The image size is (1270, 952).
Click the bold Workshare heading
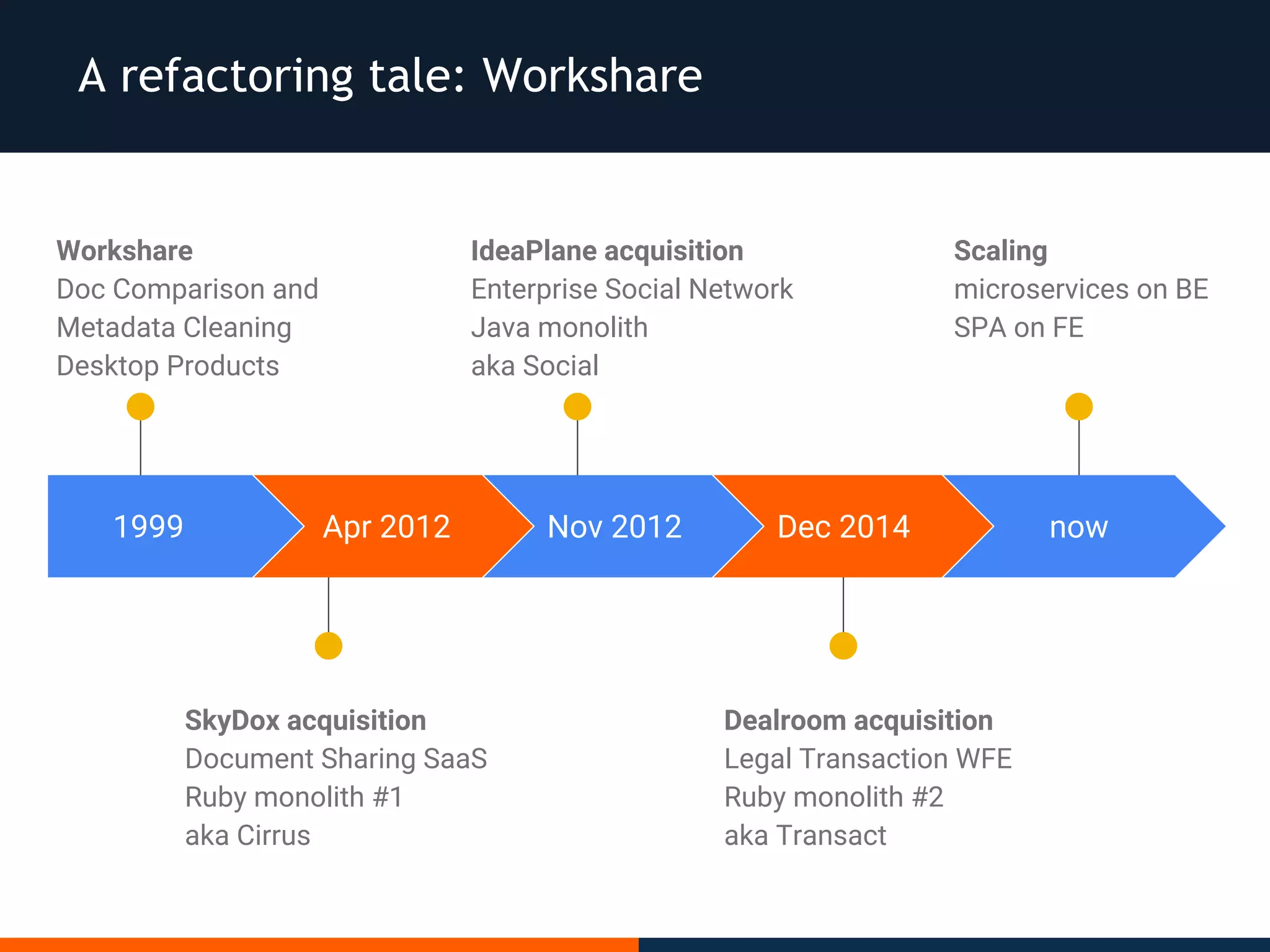125,251
